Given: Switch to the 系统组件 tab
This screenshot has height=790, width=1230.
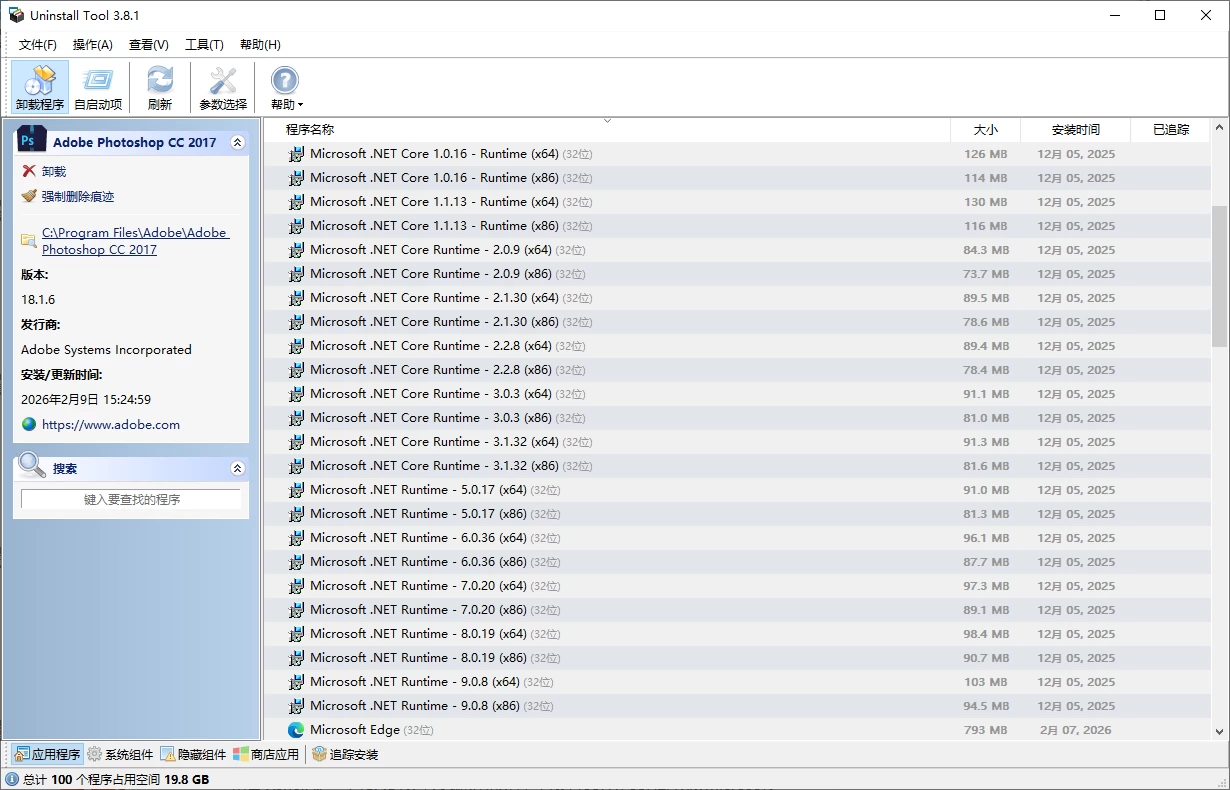Looking at the screenshot, I should [120, 755].
